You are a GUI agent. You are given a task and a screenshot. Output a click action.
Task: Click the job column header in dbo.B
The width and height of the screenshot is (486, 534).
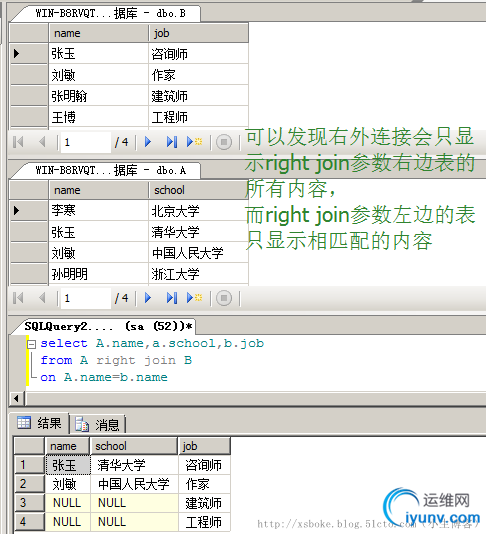coord(199,33)
